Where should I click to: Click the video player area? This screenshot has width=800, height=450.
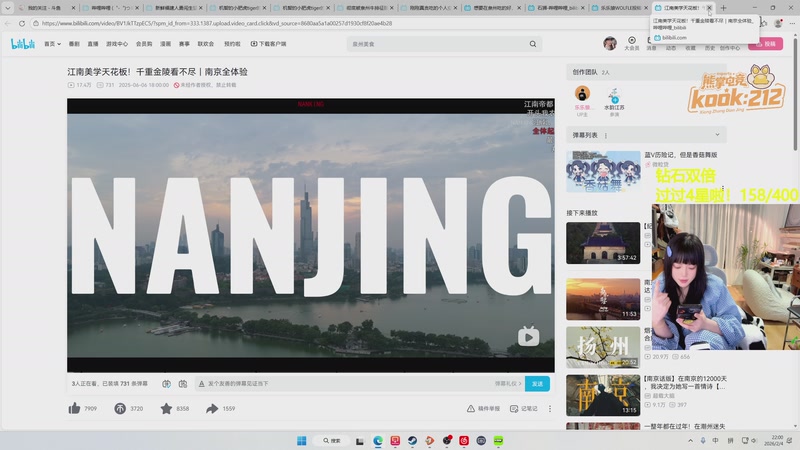(311, 235)
